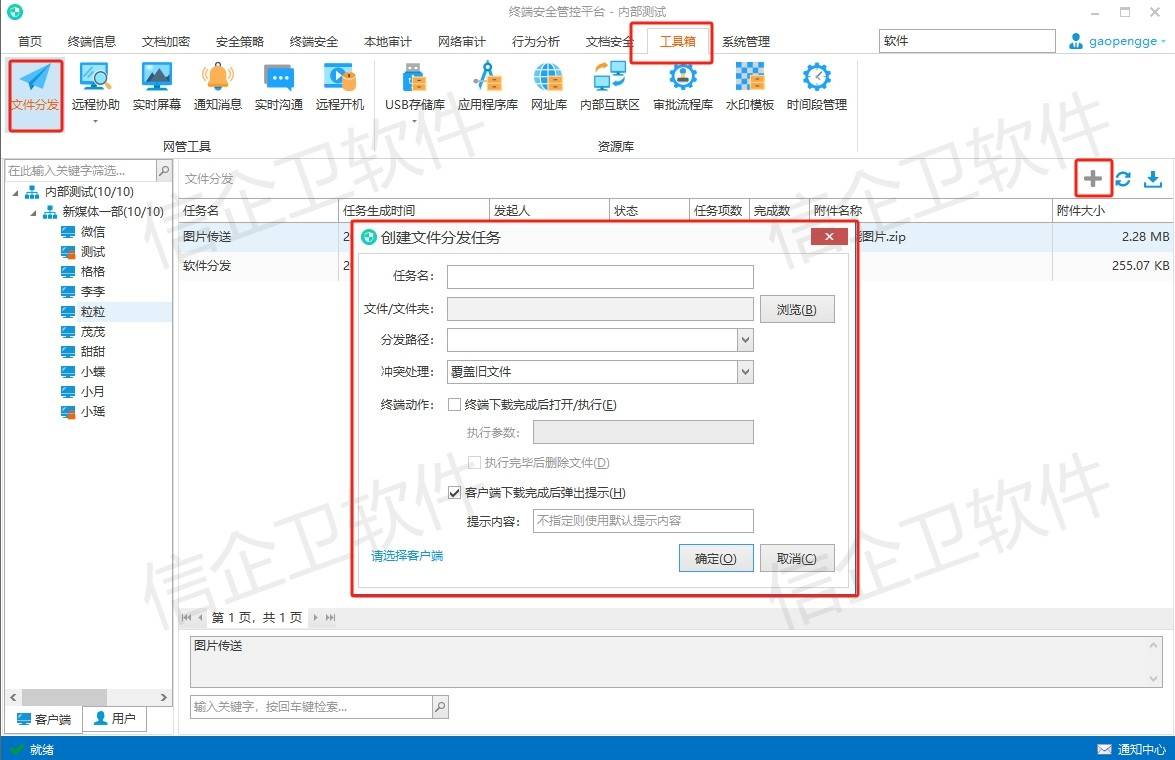The height and width of the screenshot is (760, 1175).
Task: Switch to the 用户 tab at bottom
Action: click(x=115, y=719)
